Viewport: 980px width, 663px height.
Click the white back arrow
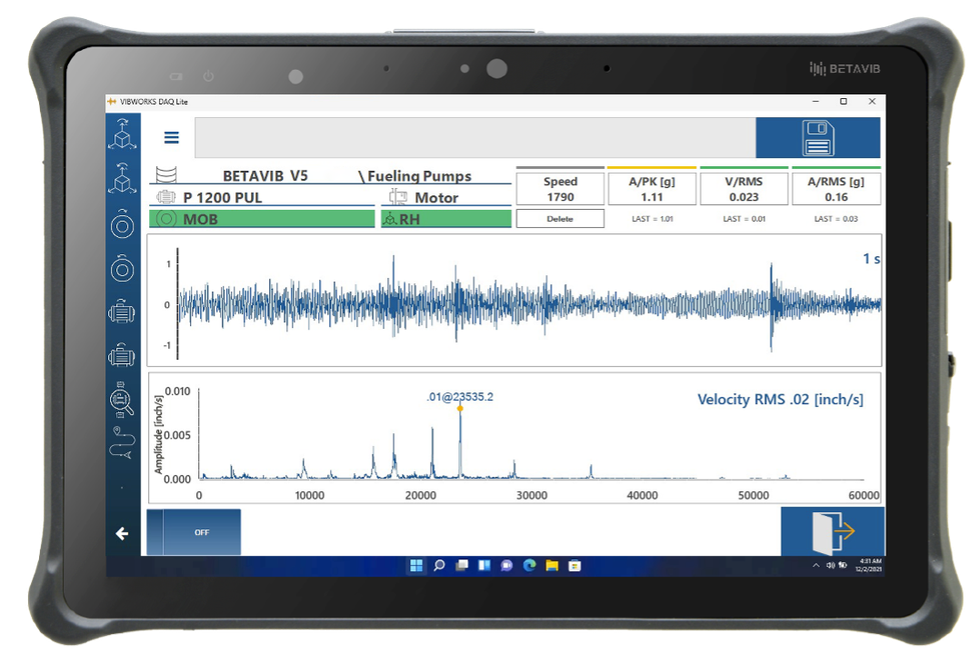pyautogui.click(x=122, y=533)
